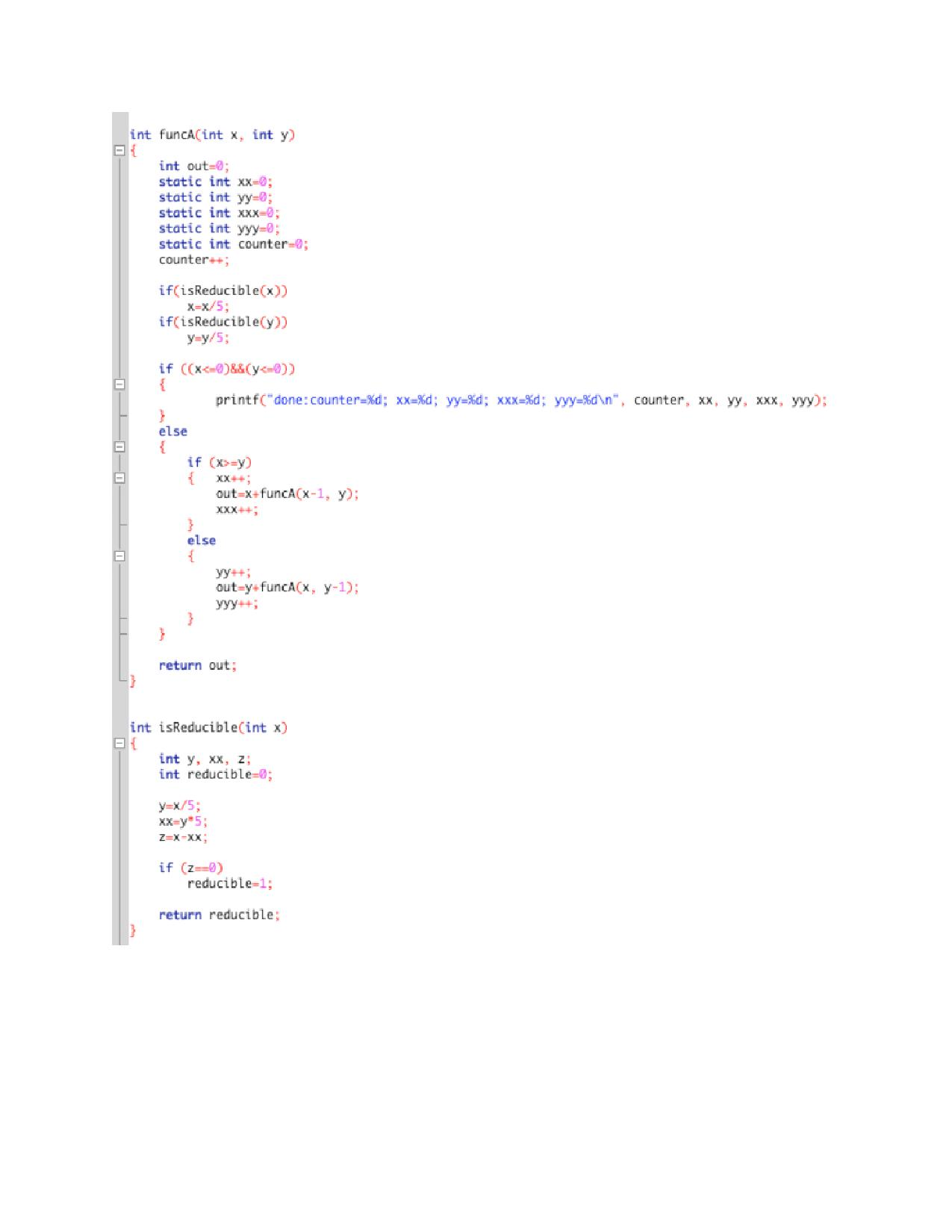Click the 'y=x/5;' statement in isReducible
This screenshot has width=952, height=1232.
180,806
